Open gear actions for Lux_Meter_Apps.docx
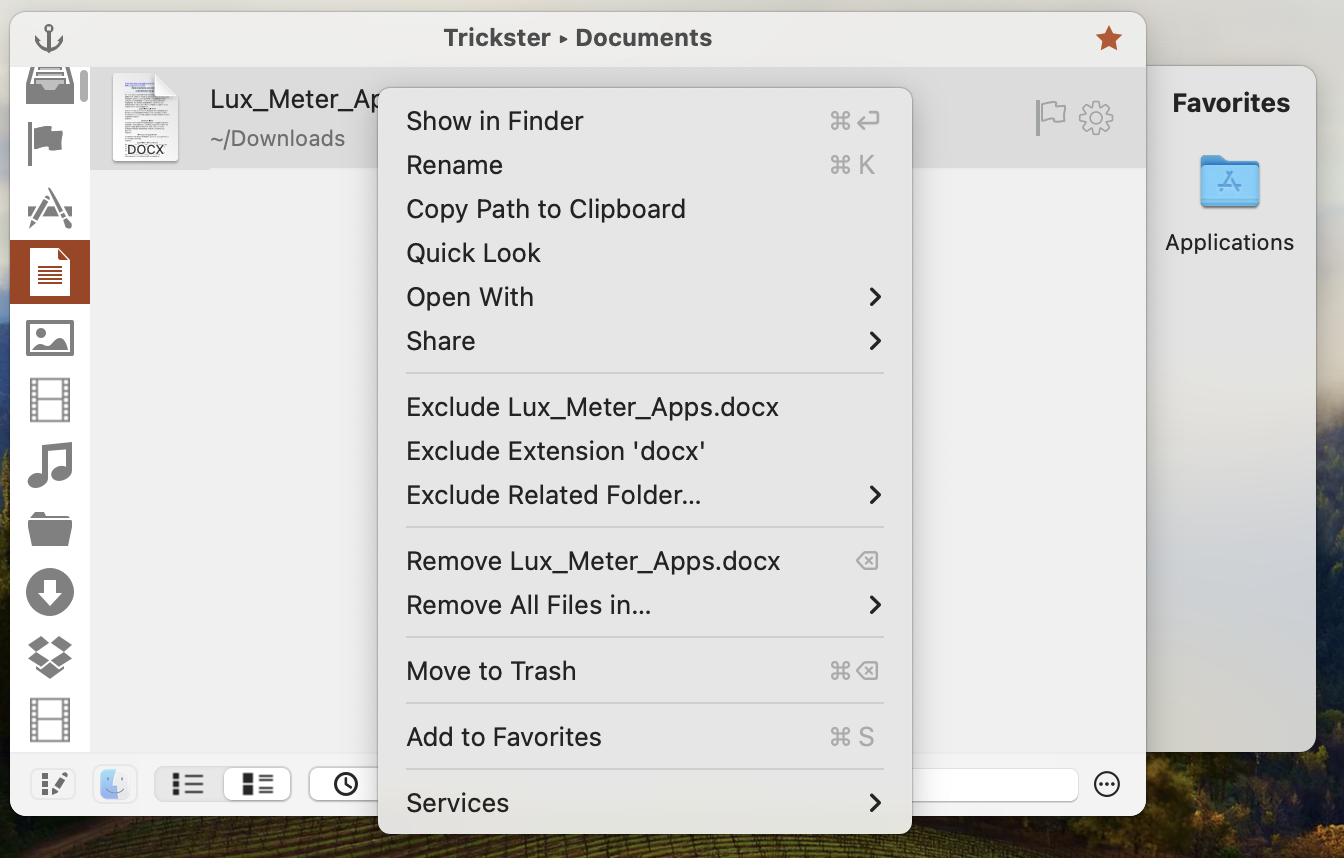The height and width of the screenshot is (858, 1344). [1096, 117]
